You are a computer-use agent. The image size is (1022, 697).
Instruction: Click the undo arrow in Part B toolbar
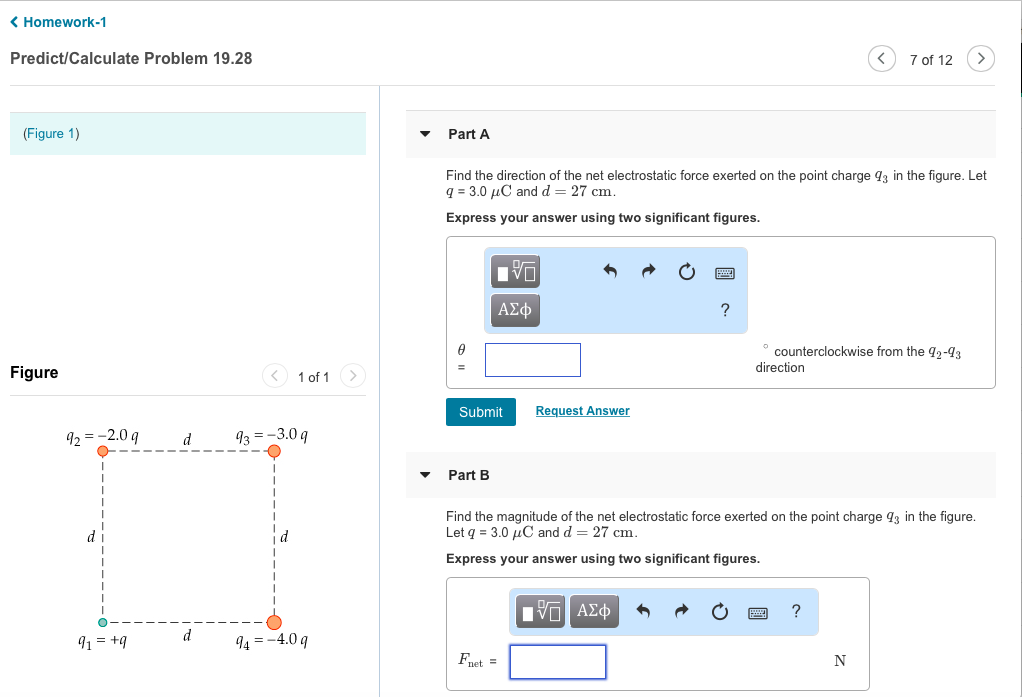click(643, 610)
